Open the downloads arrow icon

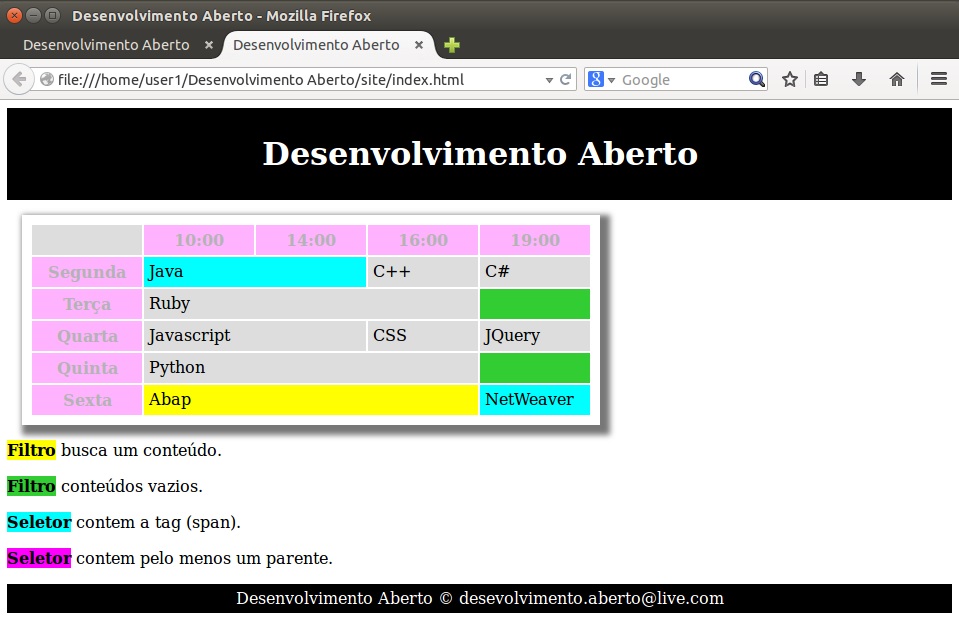coord(858,80)
